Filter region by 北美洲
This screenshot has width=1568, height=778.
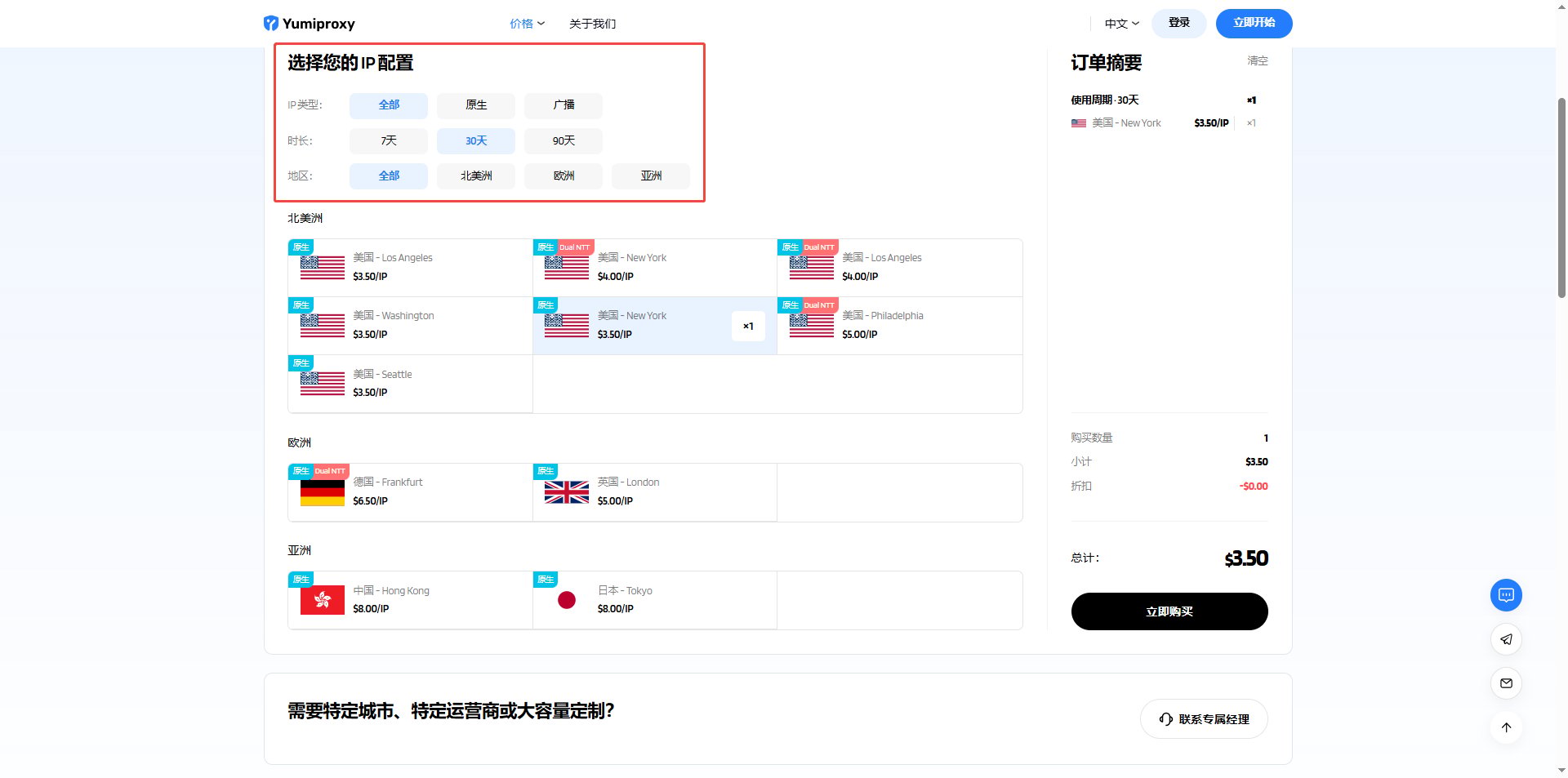pos(476,176)
